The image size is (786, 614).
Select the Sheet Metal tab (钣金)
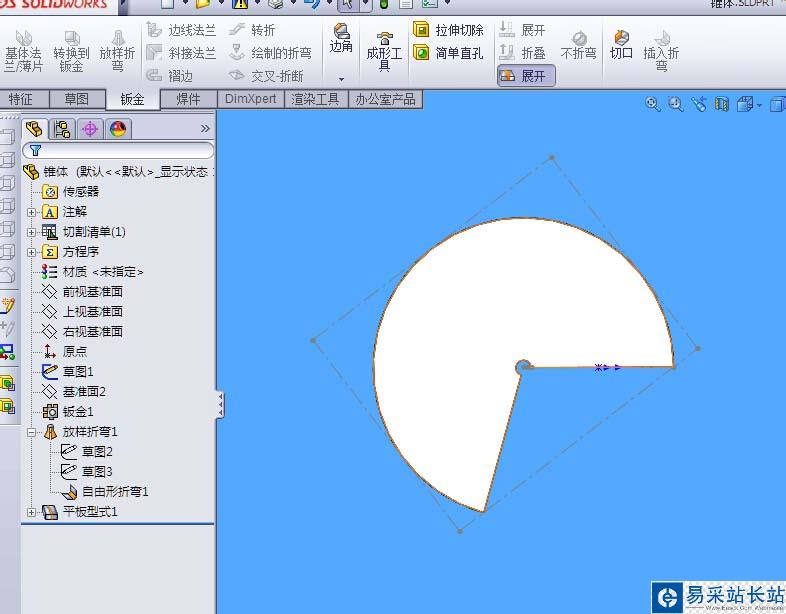pos(133,99)
